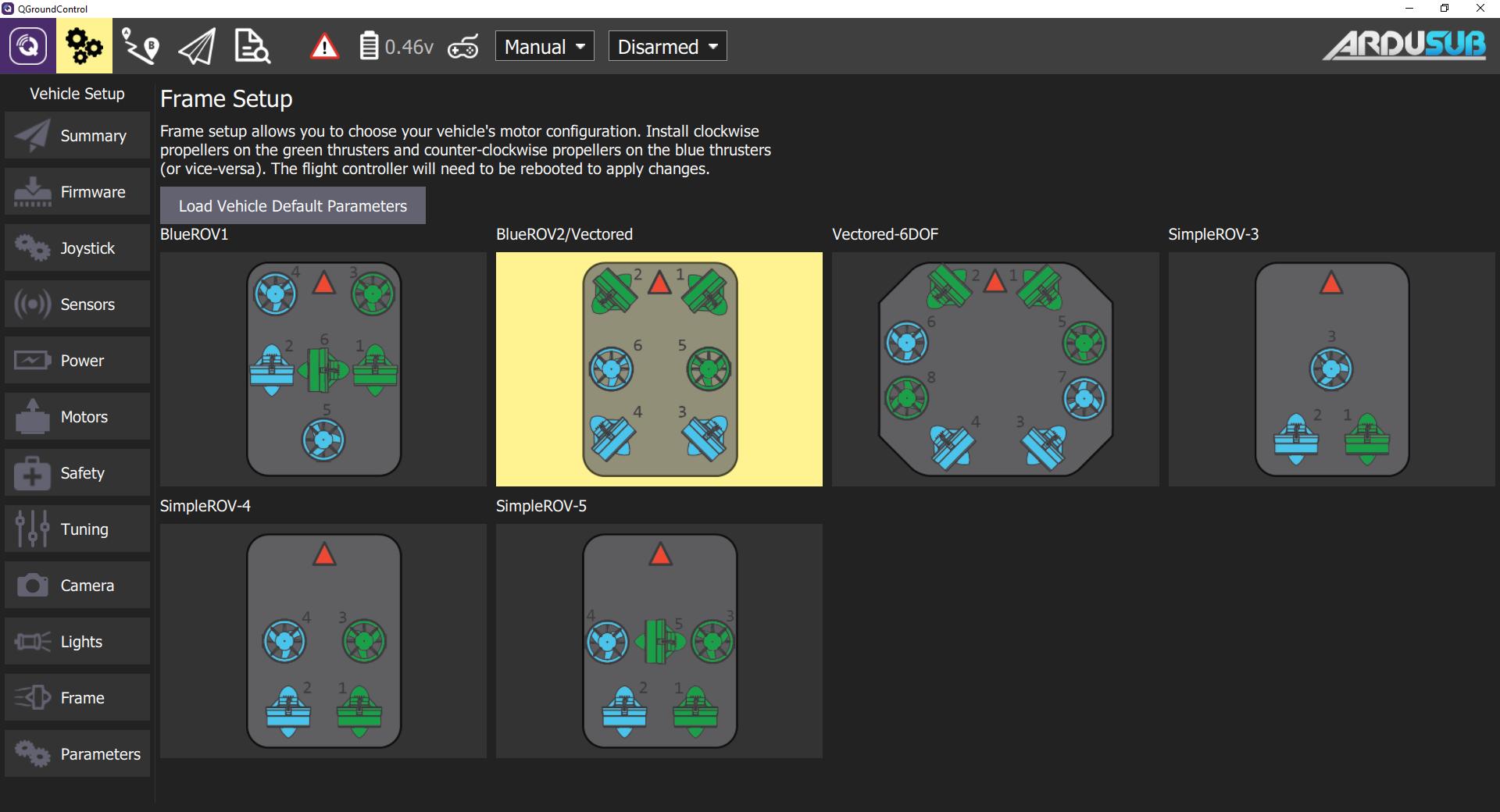The height and width of the screenshot is (812, 1500).
Task: Open the joystick status indicator
Action: (x=463, y=47)
